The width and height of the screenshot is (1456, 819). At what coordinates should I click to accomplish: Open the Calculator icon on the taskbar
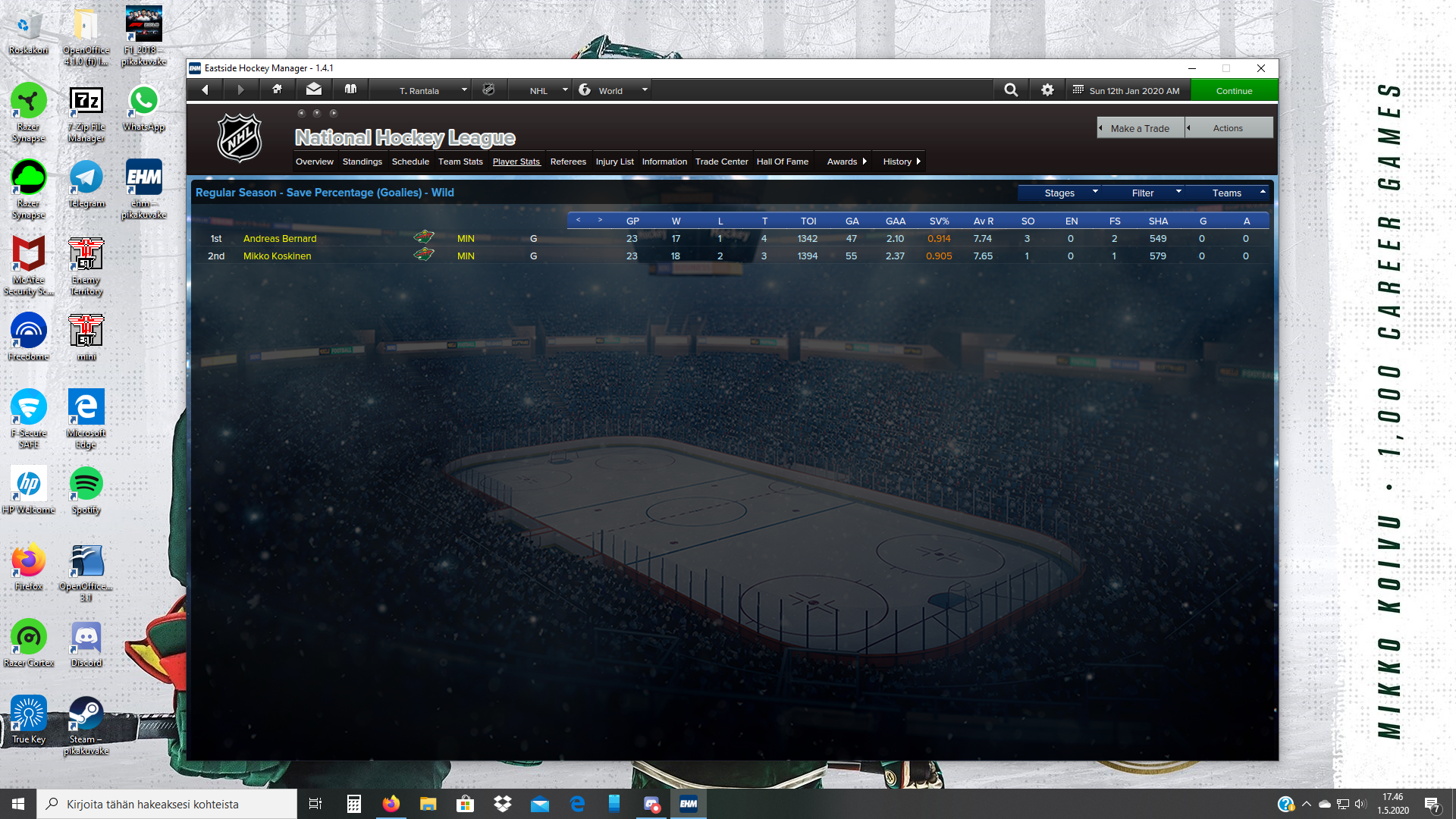point(354,804)
